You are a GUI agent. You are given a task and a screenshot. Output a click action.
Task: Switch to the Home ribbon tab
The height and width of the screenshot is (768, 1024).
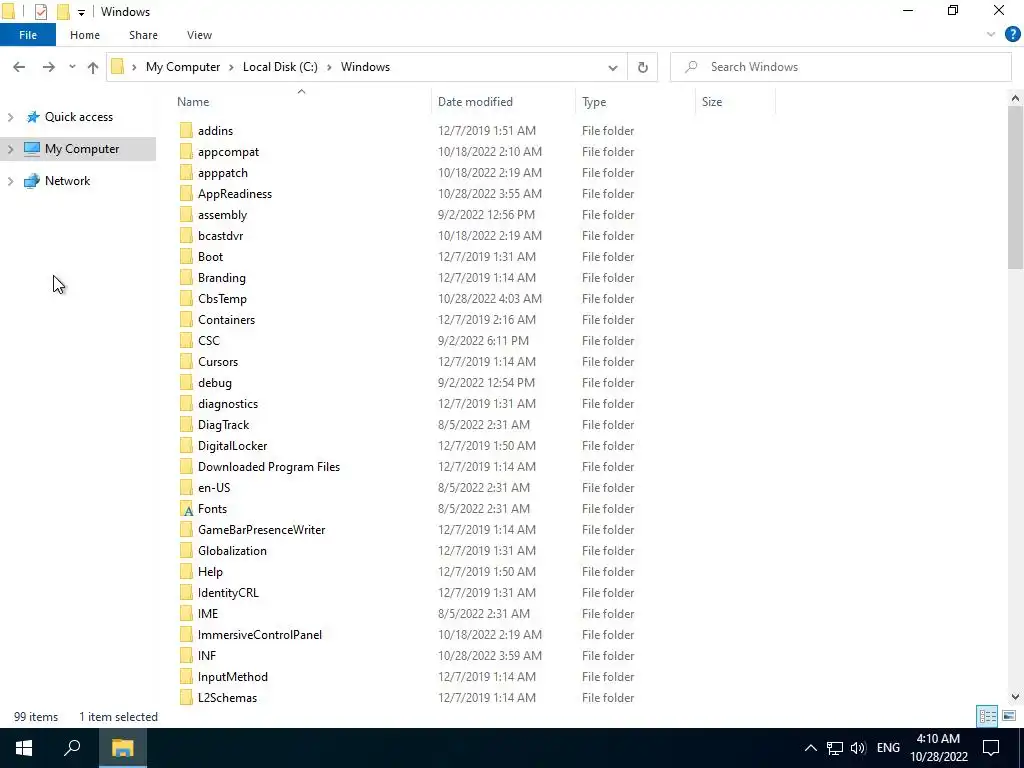[x=85, y=35]
